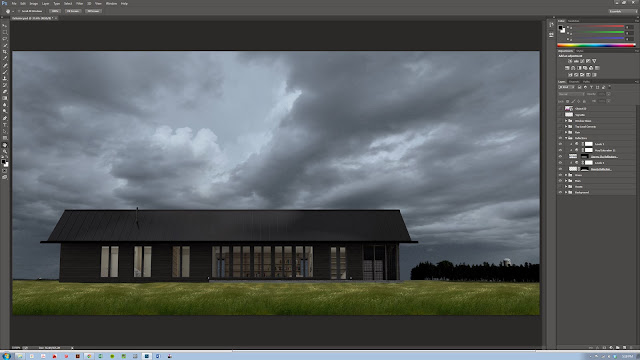
Task: Show the Object ID layer
Action: (560, 109)
